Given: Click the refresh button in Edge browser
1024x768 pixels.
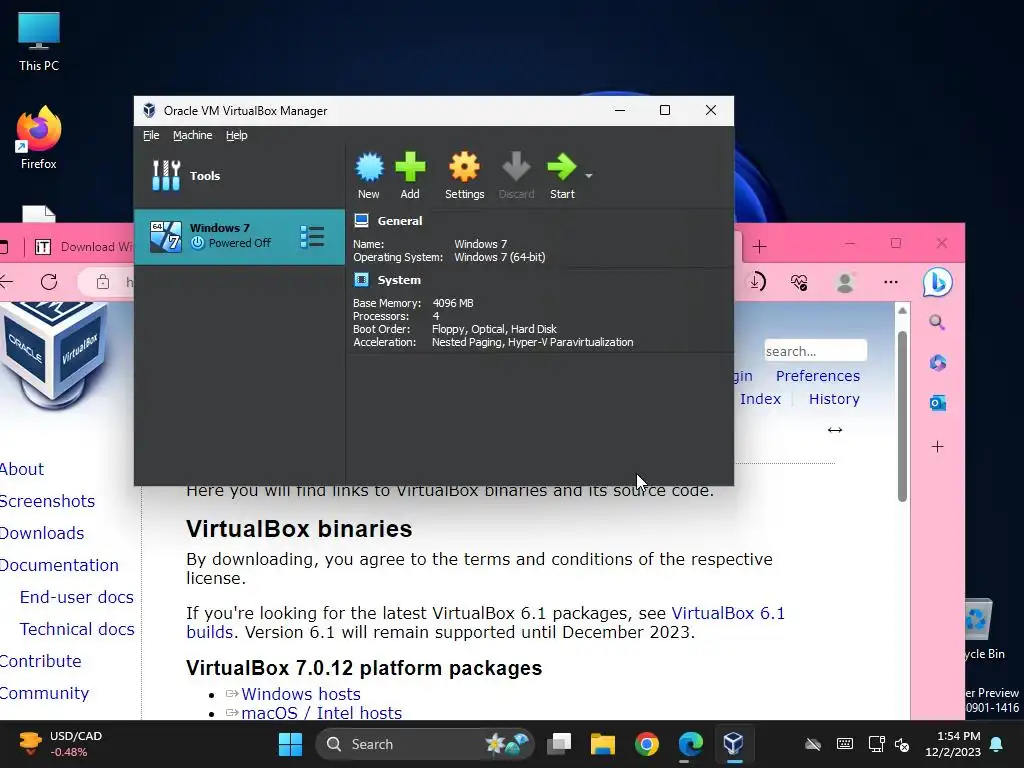Looking at the screenshot, I should coord(49,281).
